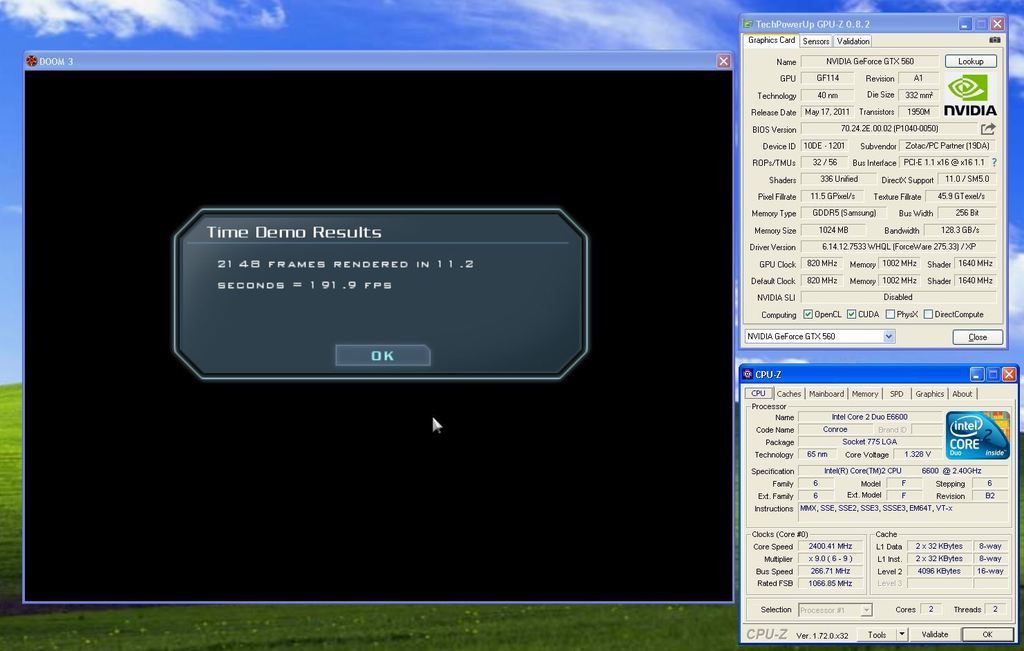Click the Package value Socket 775 LGA

(869, 441)
